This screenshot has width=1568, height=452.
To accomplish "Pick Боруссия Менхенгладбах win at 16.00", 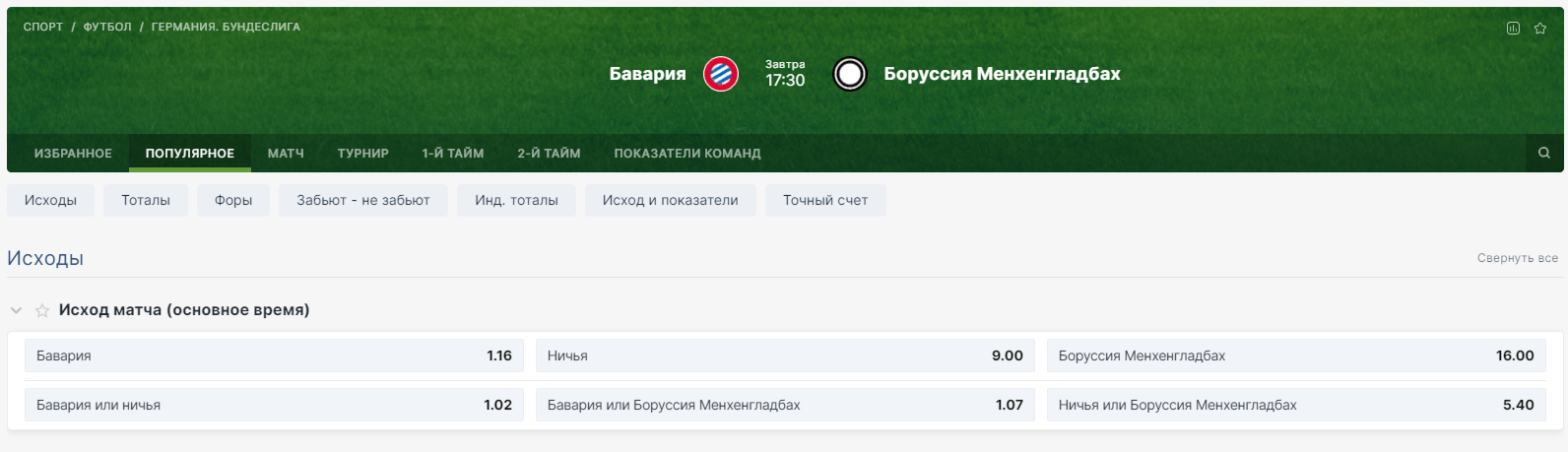I will (x=1296, y=355).
